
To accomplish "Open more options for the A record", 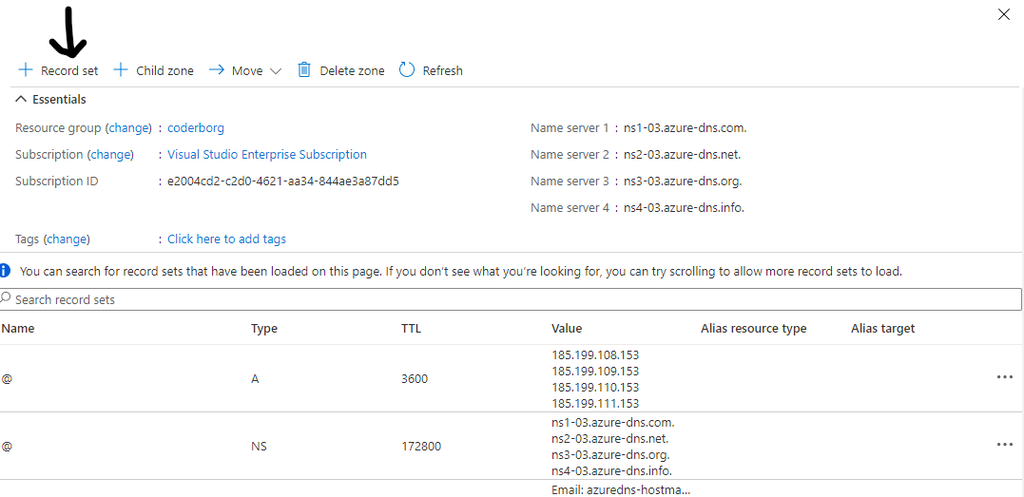I will click(x=1005, y=377).
